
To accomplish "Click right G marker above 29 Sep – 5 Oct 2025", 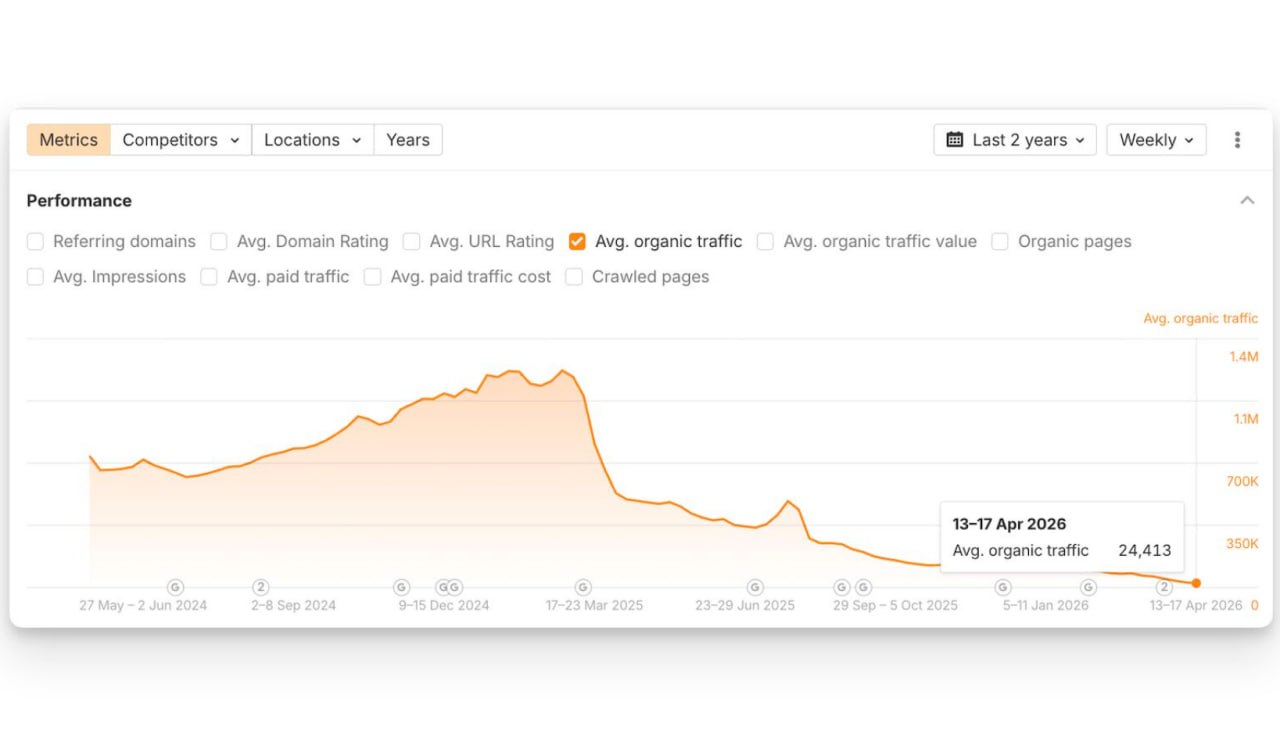I will (863, 587).
